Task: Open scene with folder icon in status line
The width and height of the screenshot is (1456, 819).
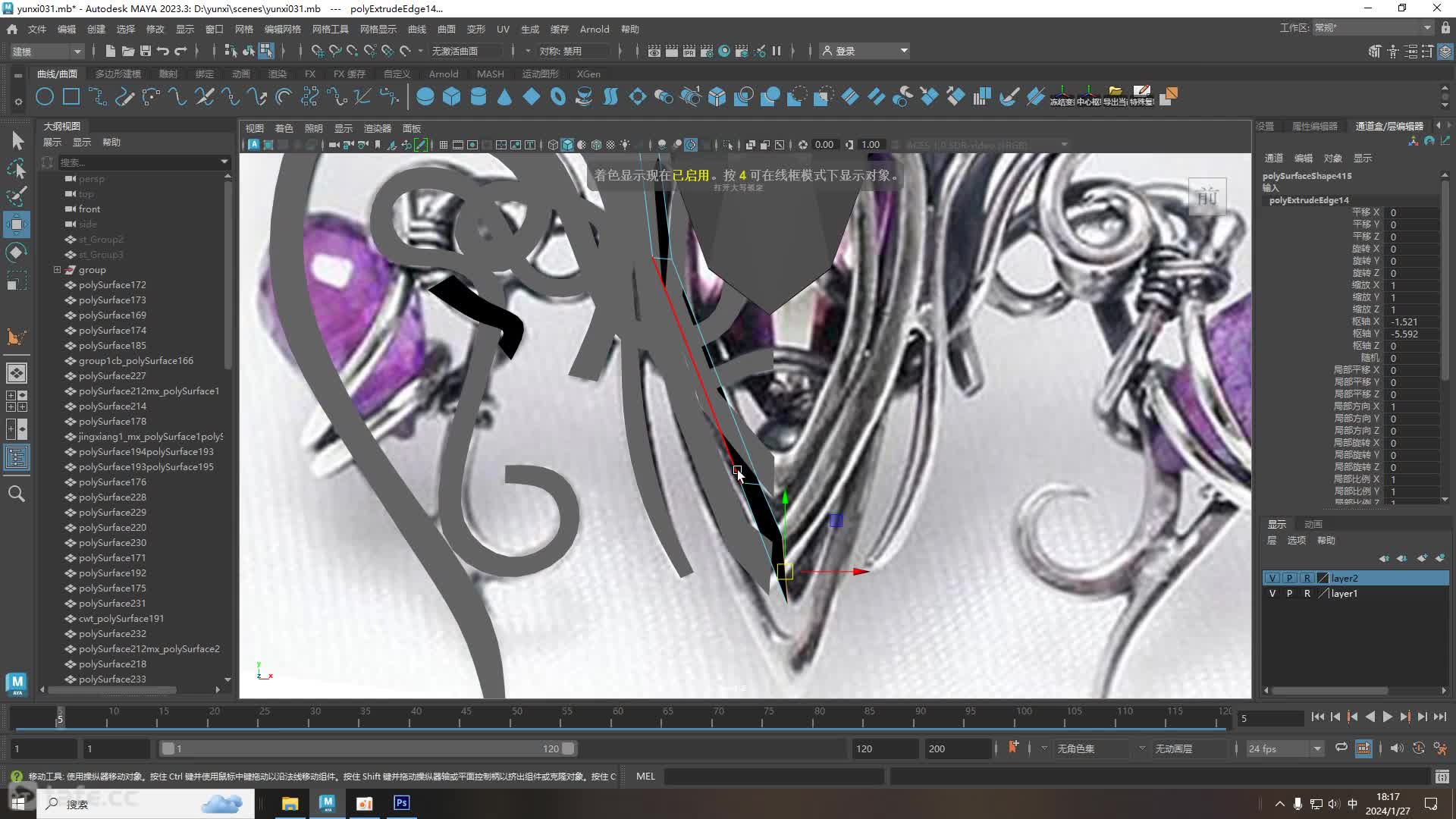Action: point(127,51)
